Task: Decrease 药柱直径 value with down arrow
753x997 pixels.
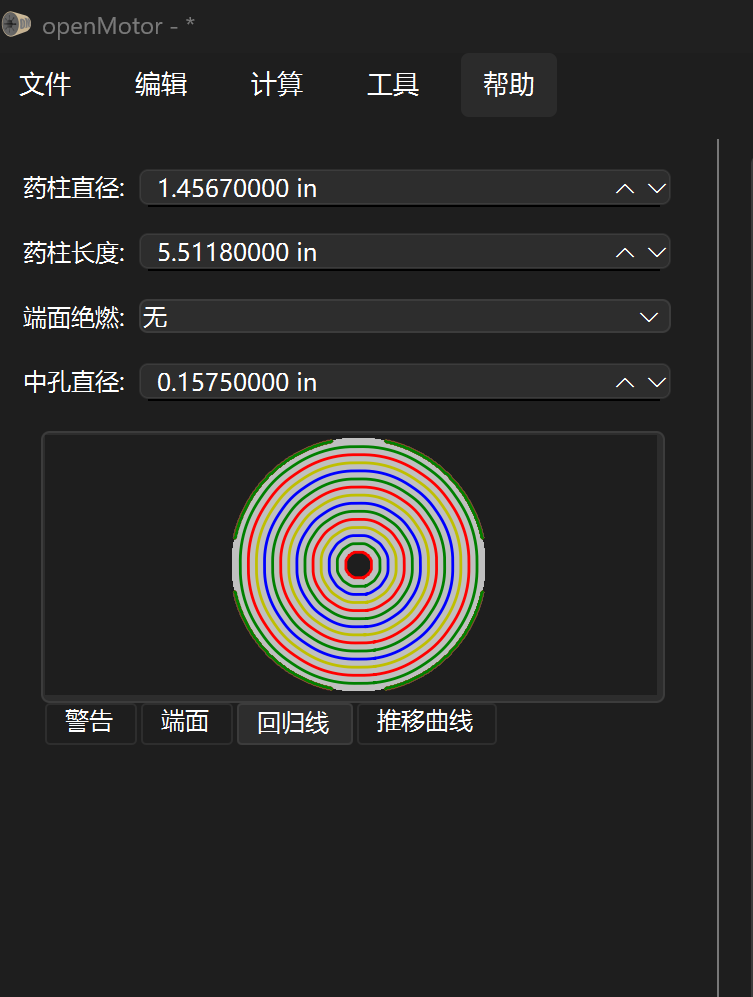Action: 656,188
